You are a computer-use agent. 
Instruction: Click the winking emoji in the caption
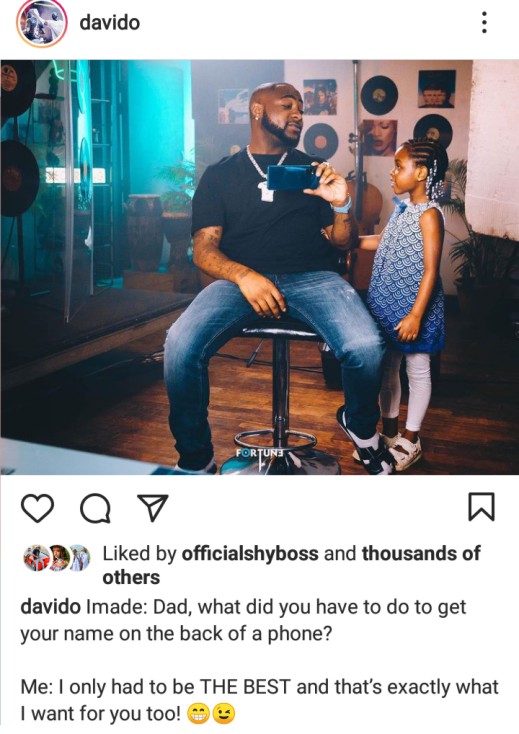point(224,714)
